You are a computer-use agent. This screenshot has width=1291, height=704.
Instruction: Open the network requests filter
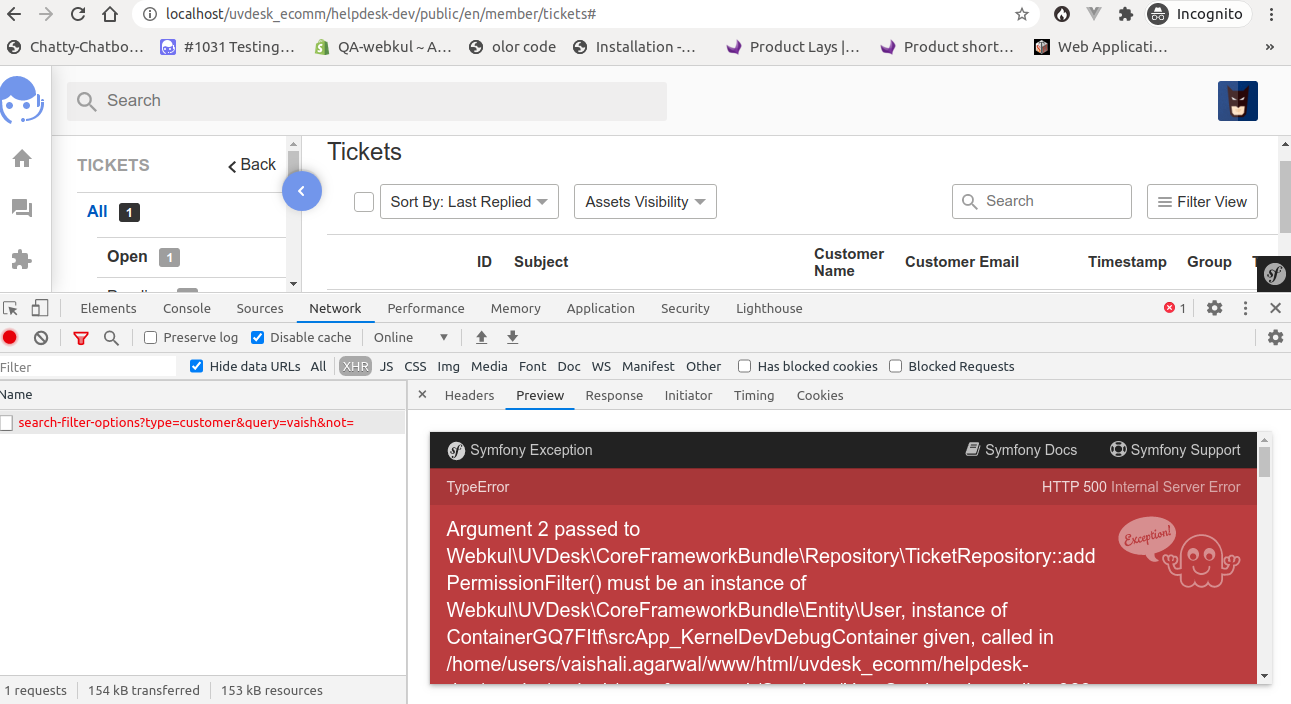[x=80, y=338]
